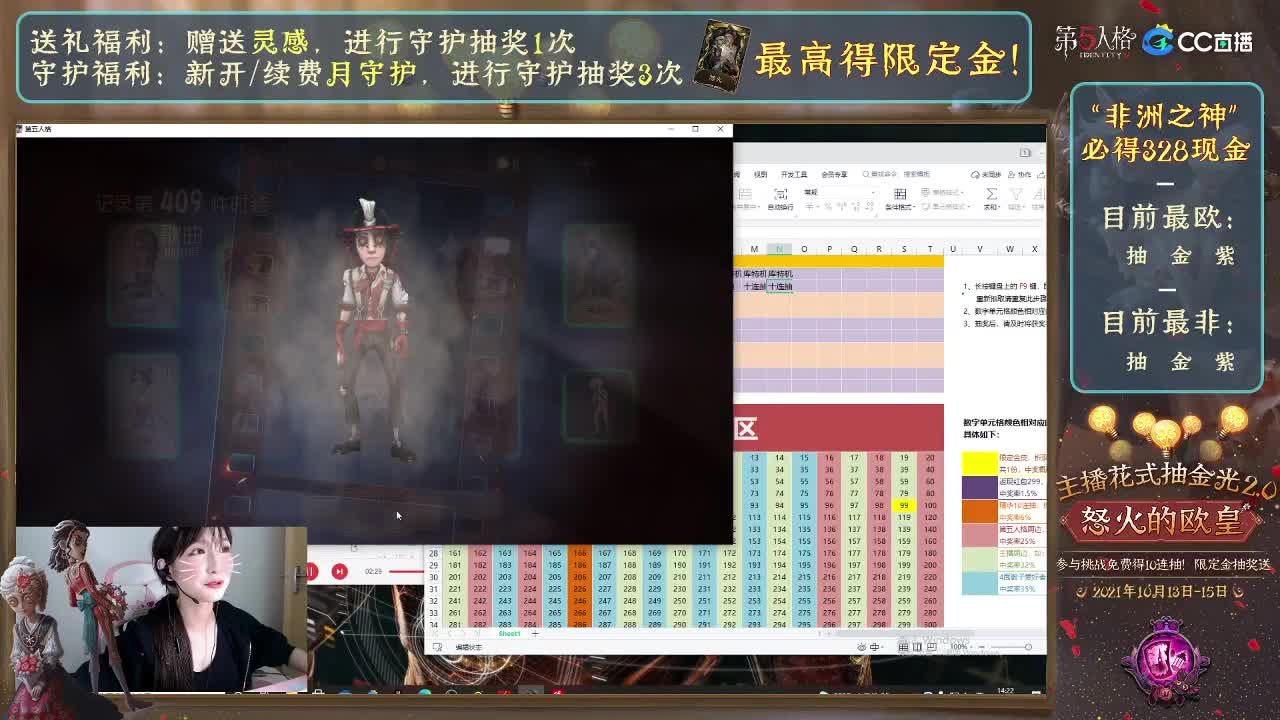1280x720 pixels.
Task: Click the purple legend color swatch
Action: [x=980, y=487]
